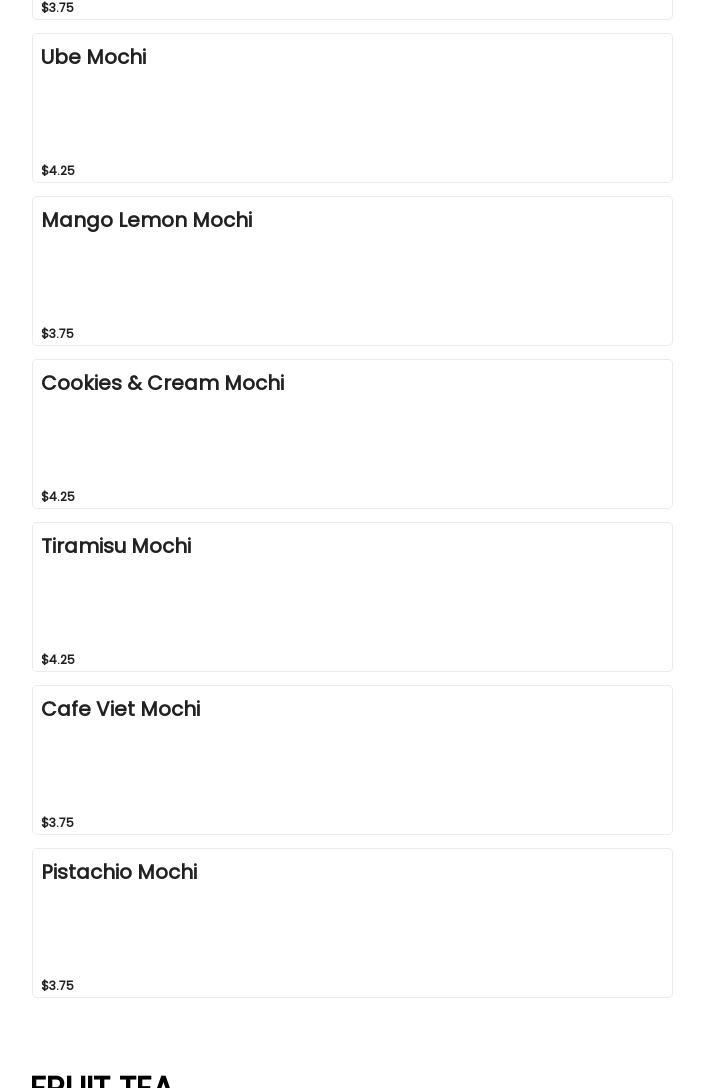Screen dimensions: 705x1088
Task: Open the Tiramisu Mochi item title
Action: tap(116, 546)
